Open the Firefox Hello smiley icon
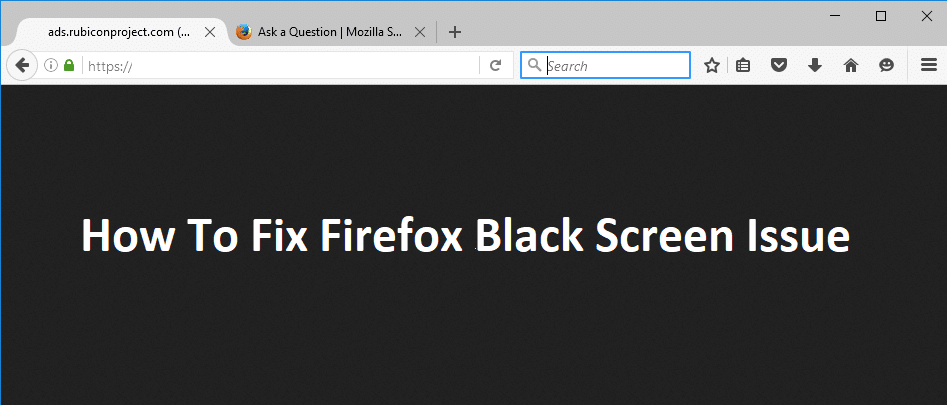 886,66
